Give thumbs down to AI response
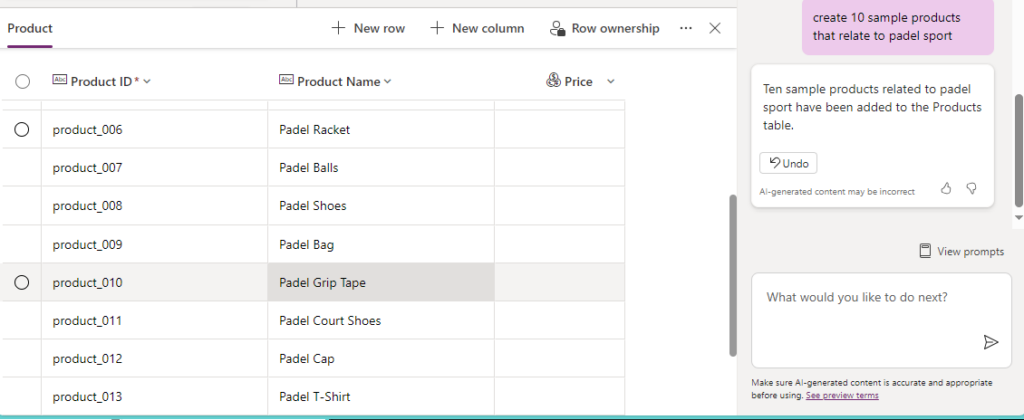Viewport: 1024px width, 420px height. tap(971, 189)
